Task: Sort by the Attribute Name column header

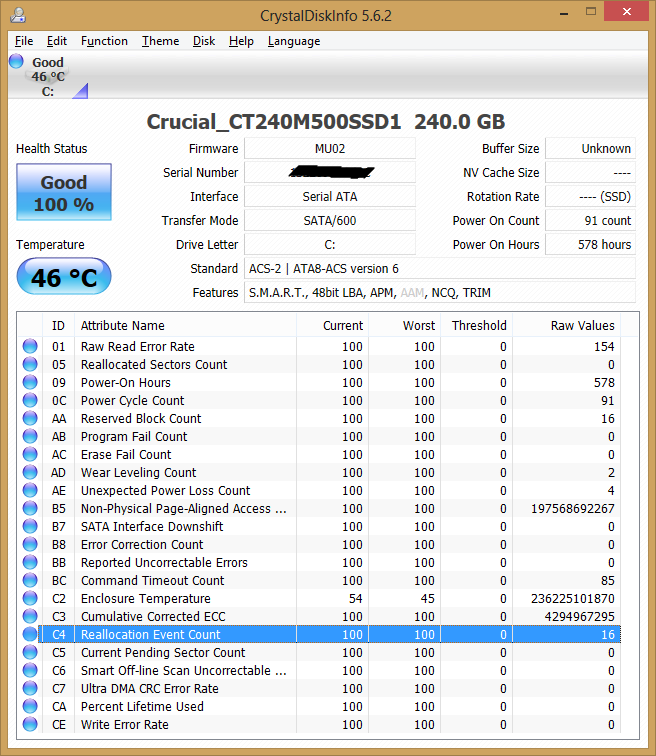Action: point(185,325)
